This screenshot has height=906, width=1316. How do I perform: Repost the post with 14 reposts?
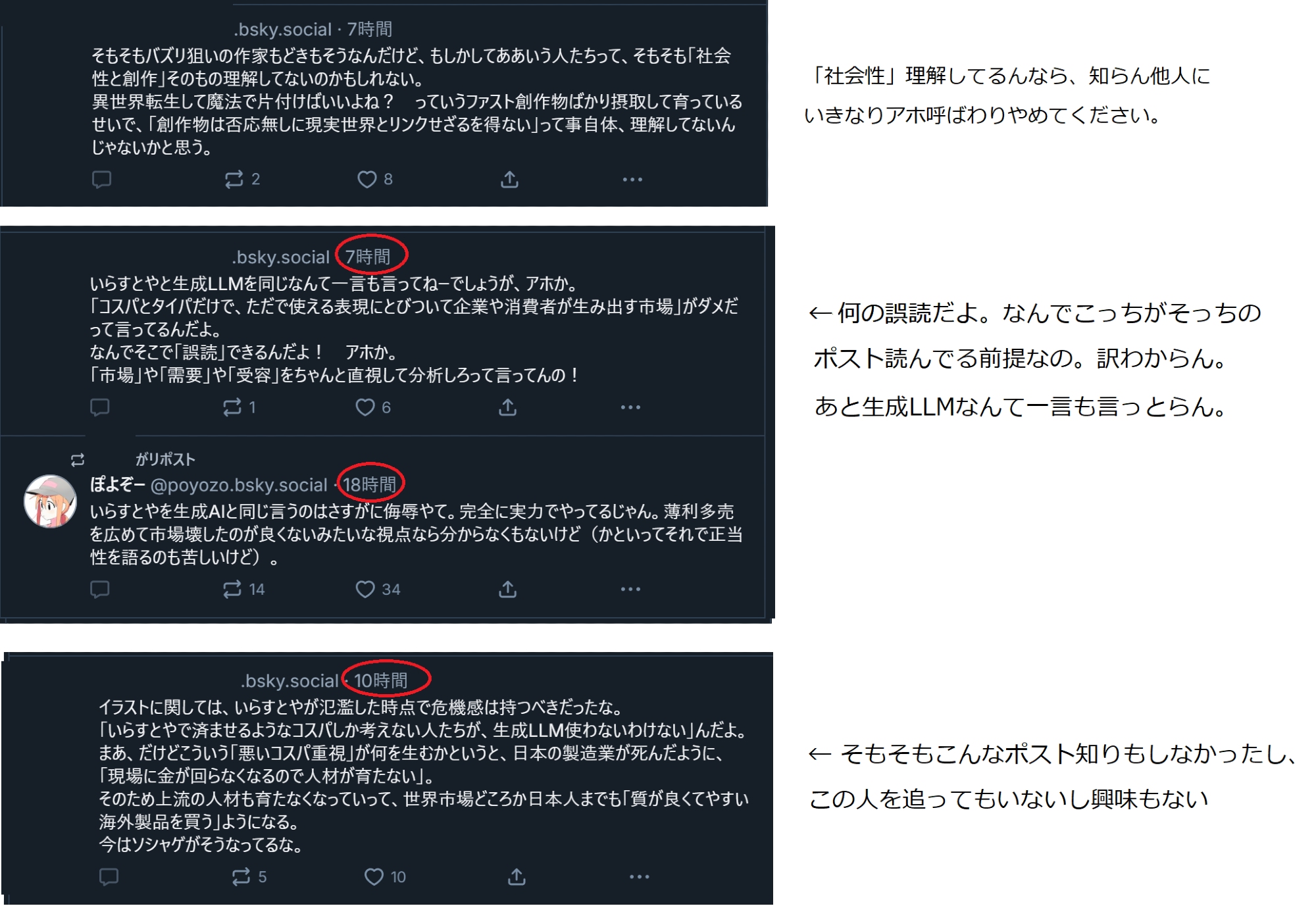point(232,589)
